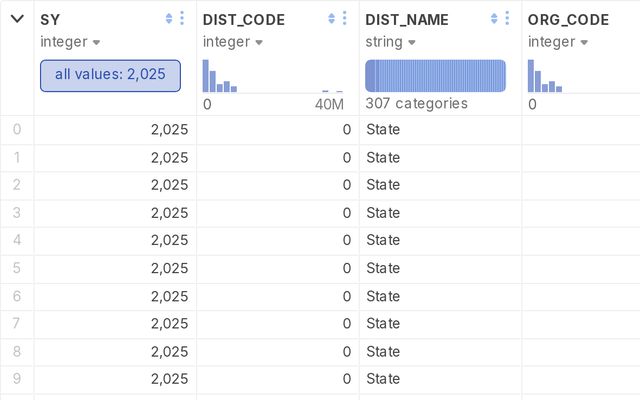Viewport: 640px width, 400px height.
Task: Collapse the column summaries with the top-left chevron
Action: 17,19
